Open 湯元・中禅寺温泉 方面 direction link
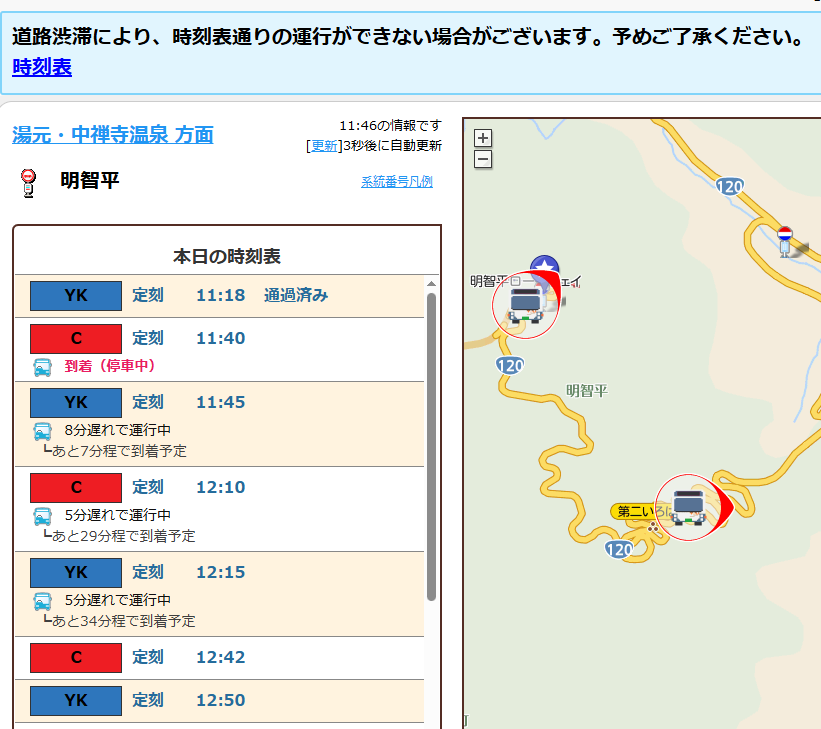The width and height of the screenshot is (821, 729). (x=112, y=135)
